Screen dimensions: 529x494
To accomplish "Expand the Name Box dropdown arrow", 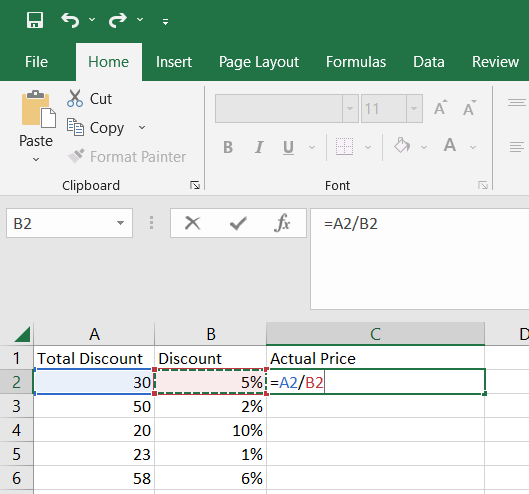I will coord(120,223).
